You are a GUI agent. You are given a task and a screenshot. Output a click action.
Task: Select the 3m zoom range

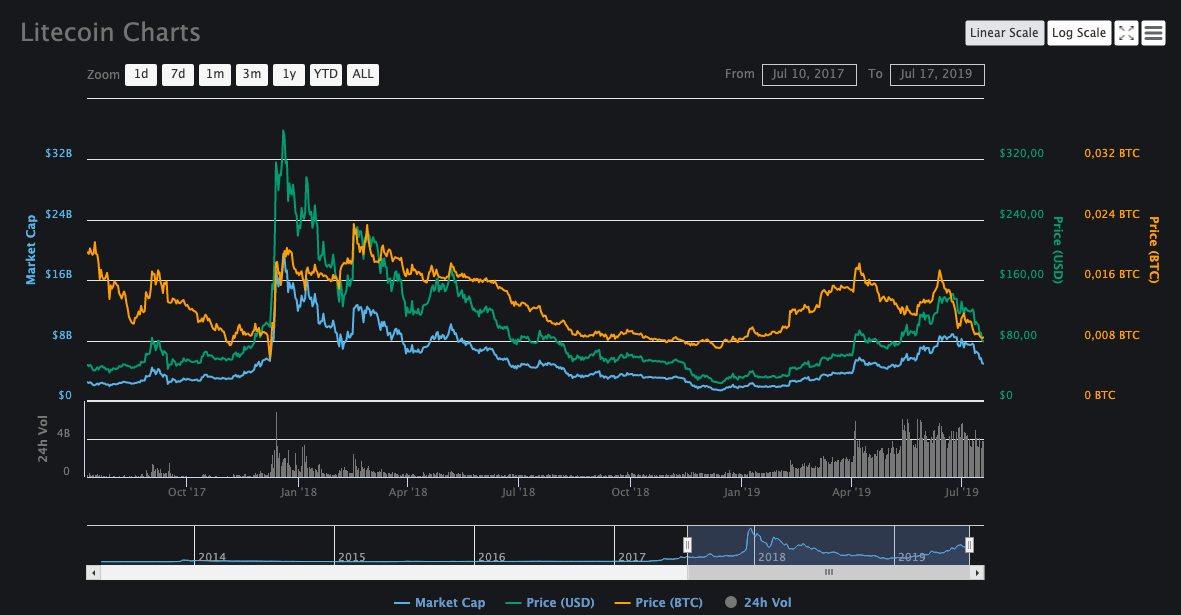(x=252, y=74)
